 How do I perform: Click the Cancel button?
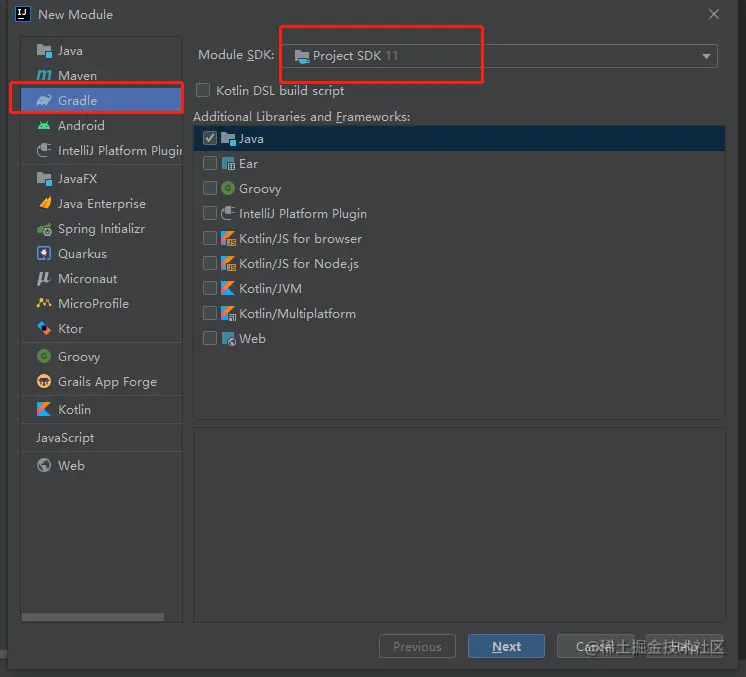point(595,646)
